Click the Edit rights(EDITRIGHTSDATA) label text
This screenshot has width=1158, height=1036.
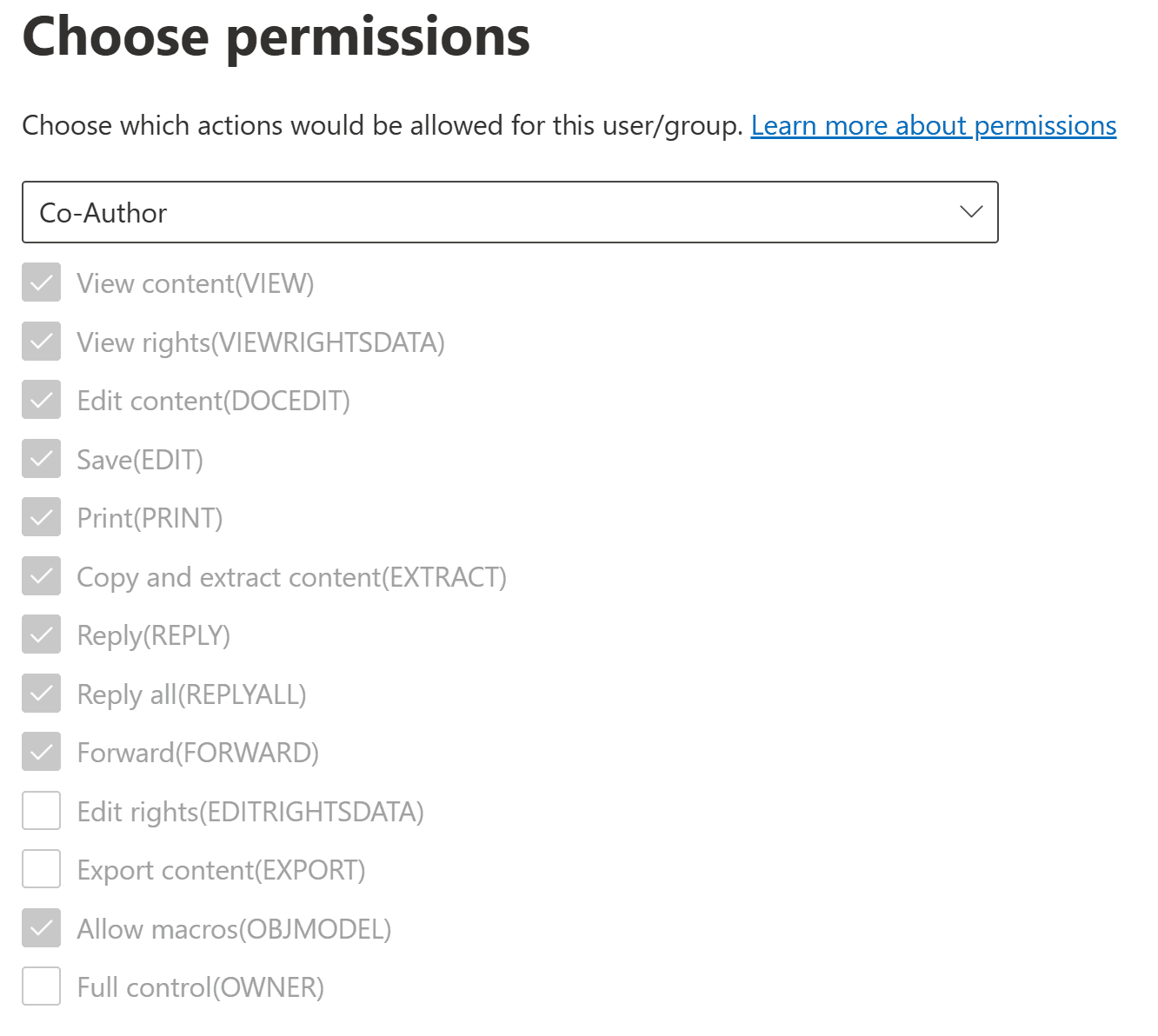[x=250, y=811]
